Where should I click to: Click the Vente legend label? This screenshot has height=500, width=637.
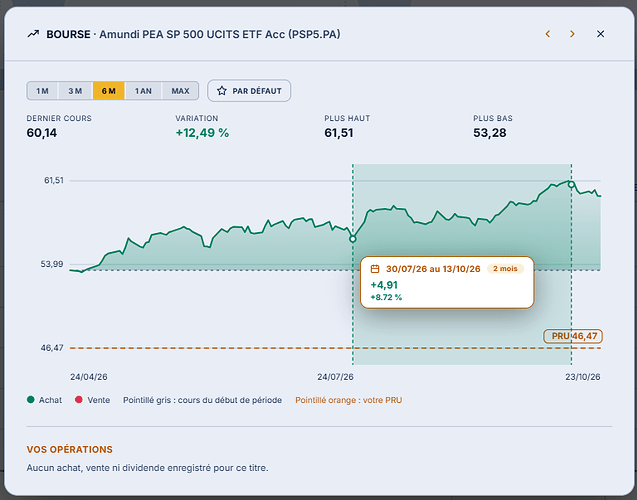click(x=99, y=400)
